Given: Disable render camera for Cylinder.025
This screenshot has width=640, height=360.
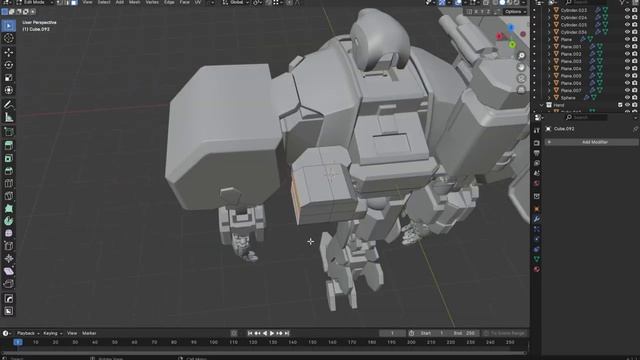Looking at the screenshot, I should click(635, 25).
